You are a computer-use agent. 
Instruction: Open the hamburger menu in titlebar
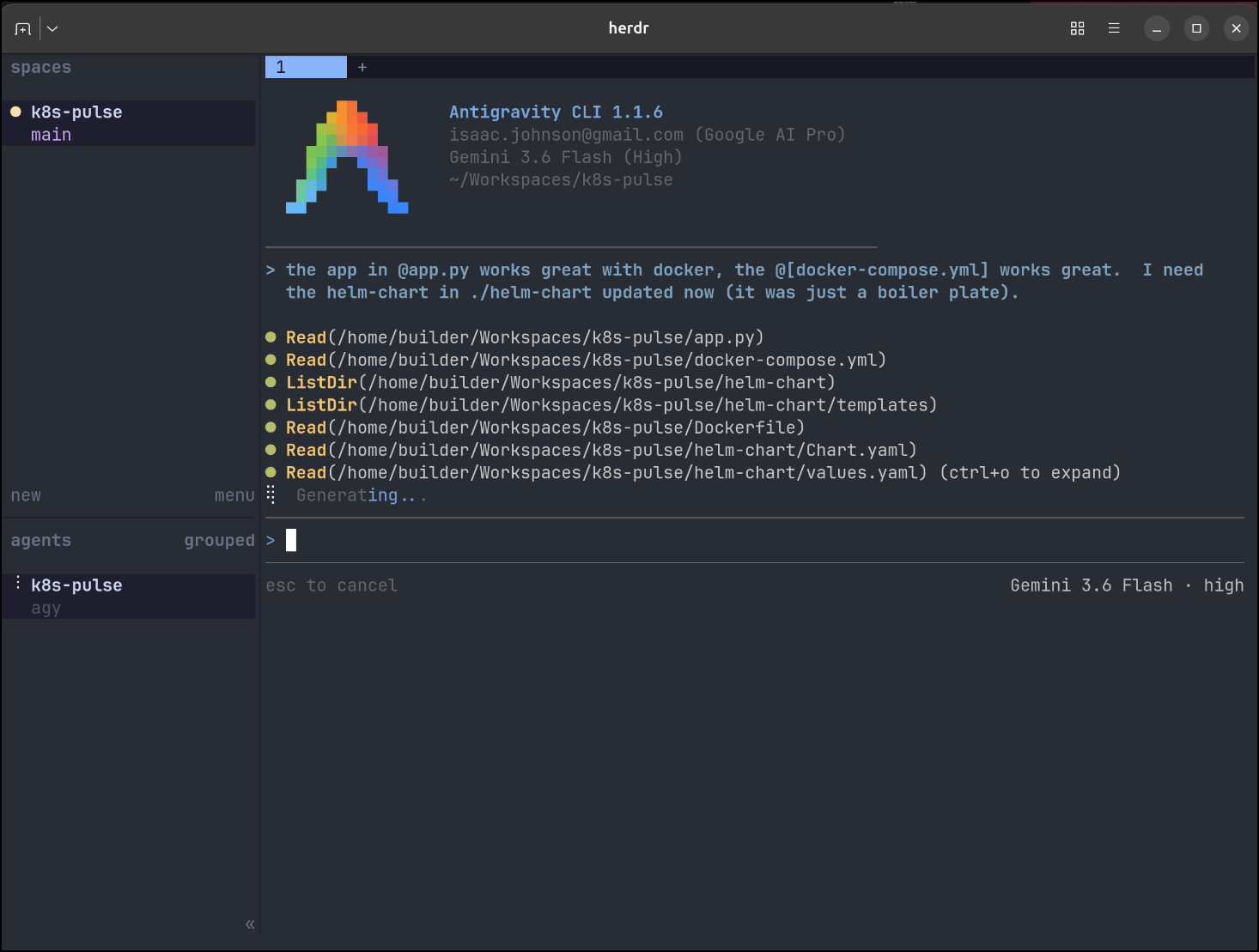click(x=1114, y=28)
